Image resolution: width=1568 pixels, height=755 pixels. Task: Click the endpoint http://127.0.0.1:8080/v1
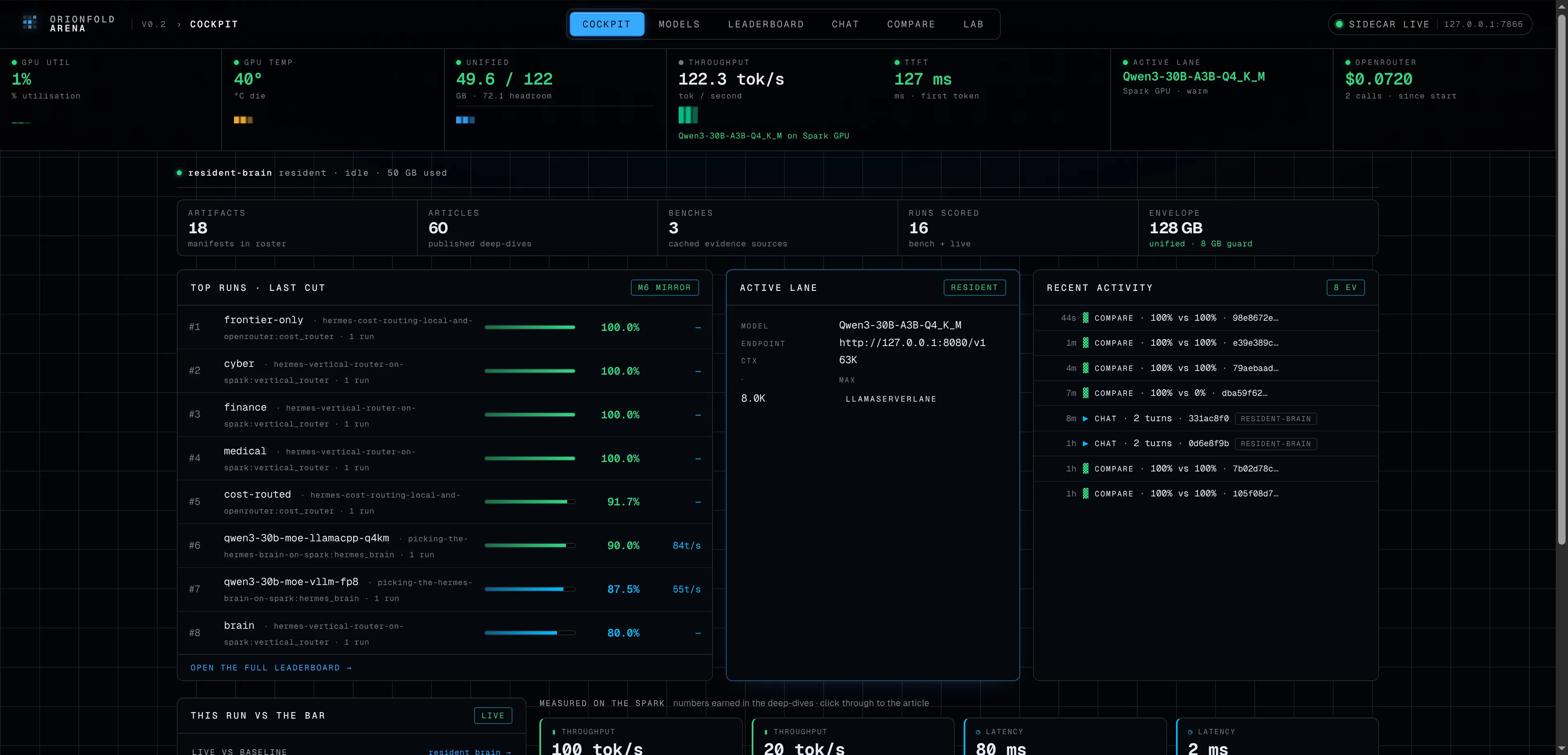[x=913, y=343]
